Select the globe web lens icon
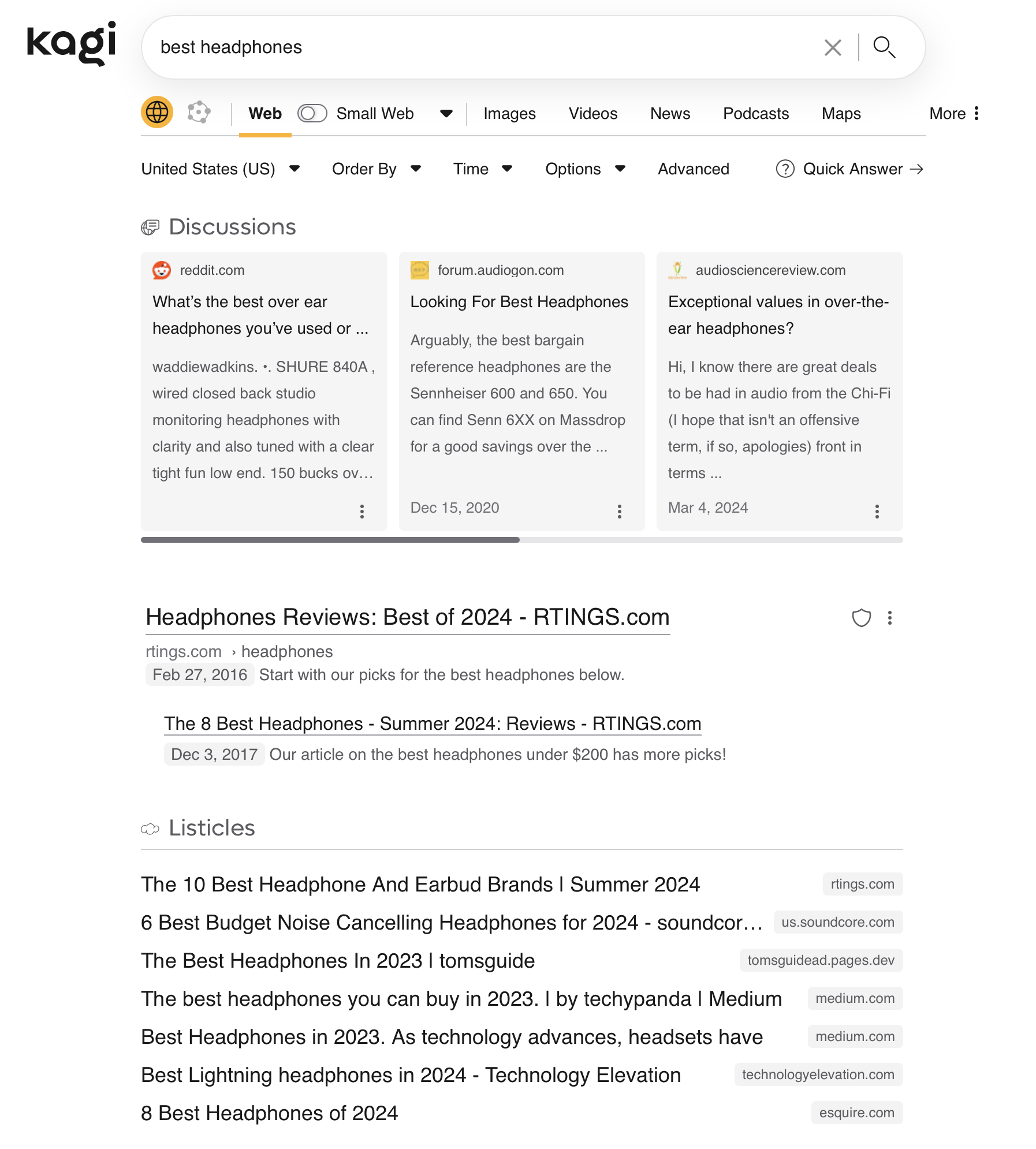 [156, 112]
